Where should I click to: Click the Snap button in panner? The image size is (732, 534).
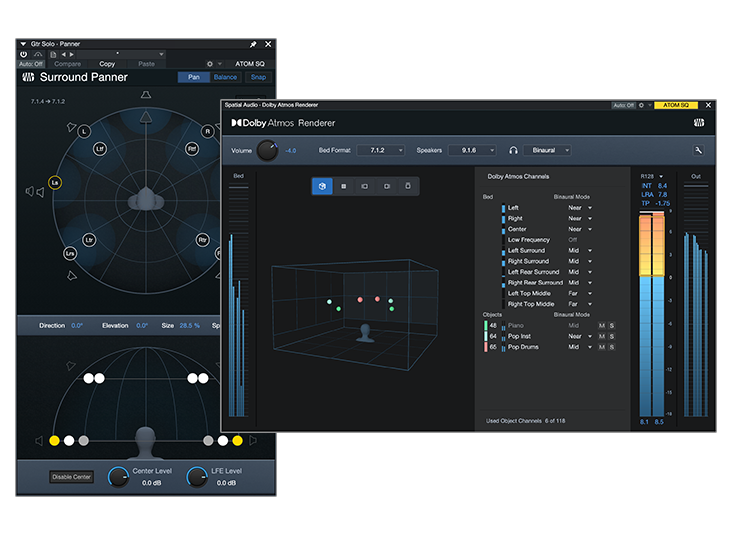point(258,77)
